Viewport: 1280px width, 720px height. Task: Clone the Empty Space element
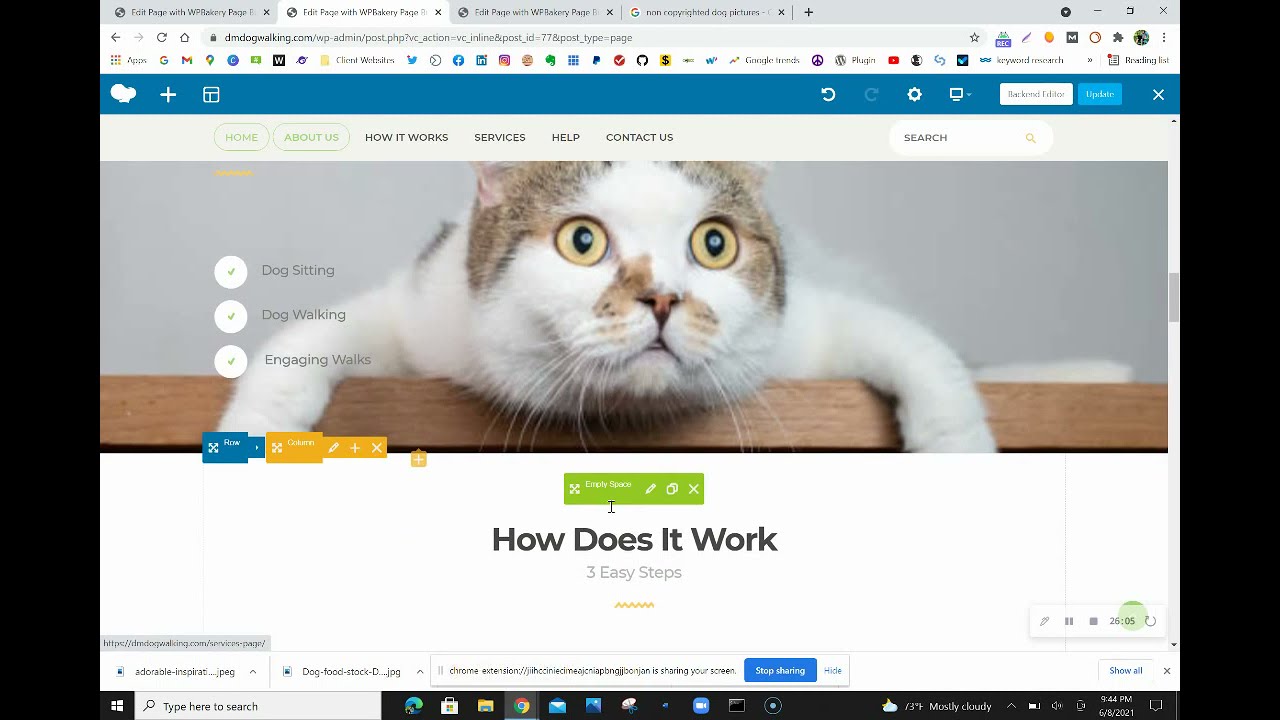pyautogui.click(x=672, y=489)
